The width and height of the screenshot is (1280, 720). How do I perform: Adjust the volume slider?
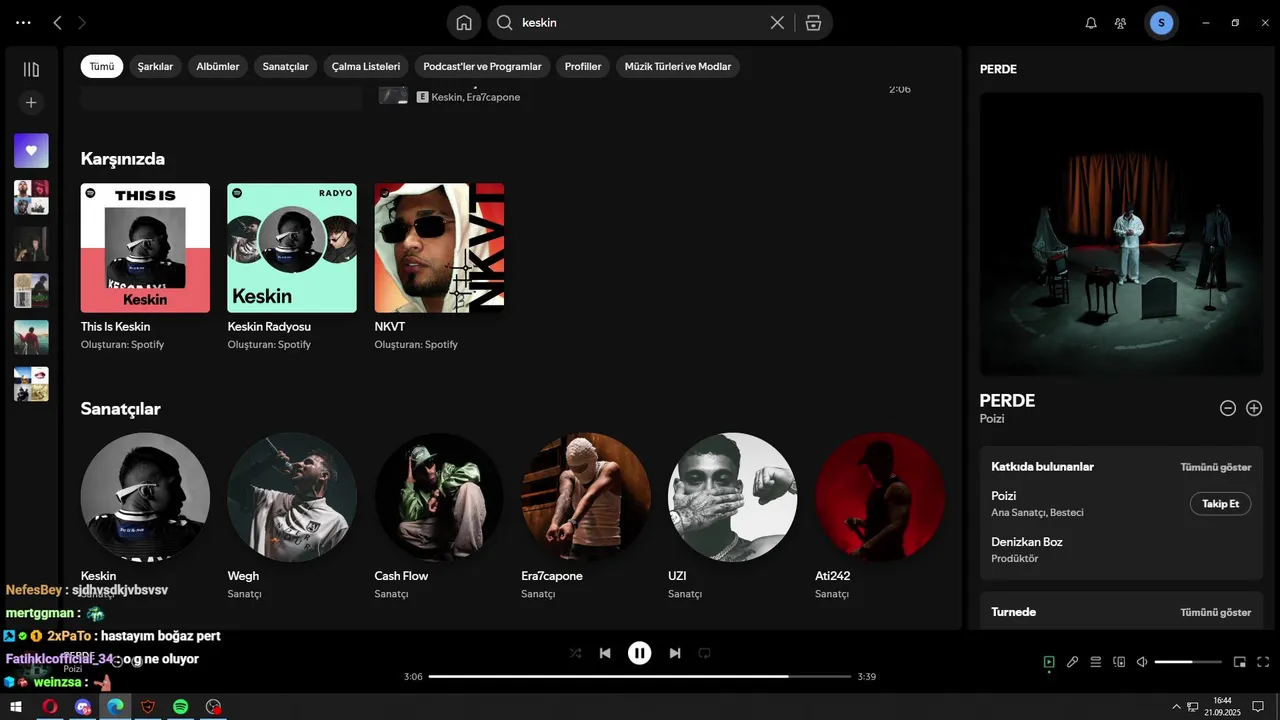pos(1188,662)
